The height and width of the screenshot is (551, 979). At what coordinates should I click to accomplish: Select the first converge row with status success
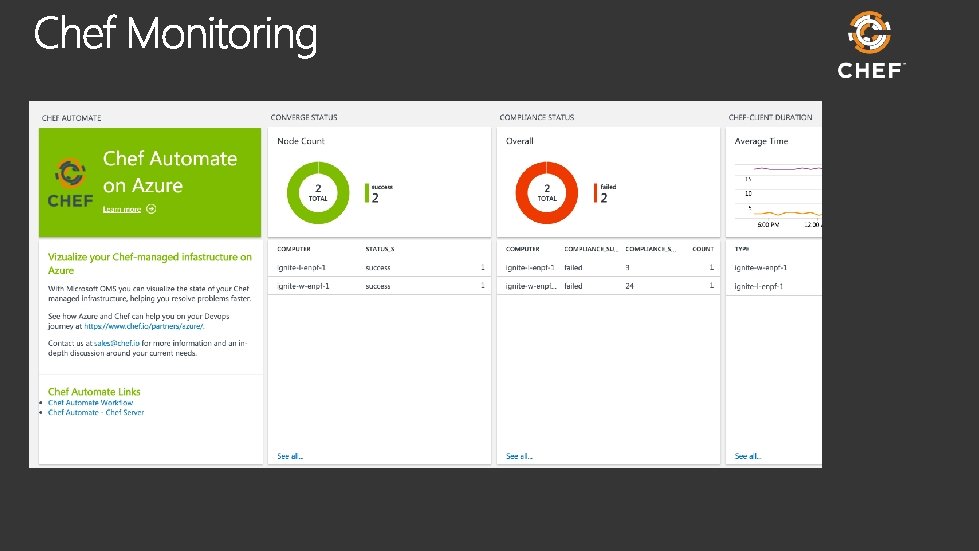tap(380, 267)
